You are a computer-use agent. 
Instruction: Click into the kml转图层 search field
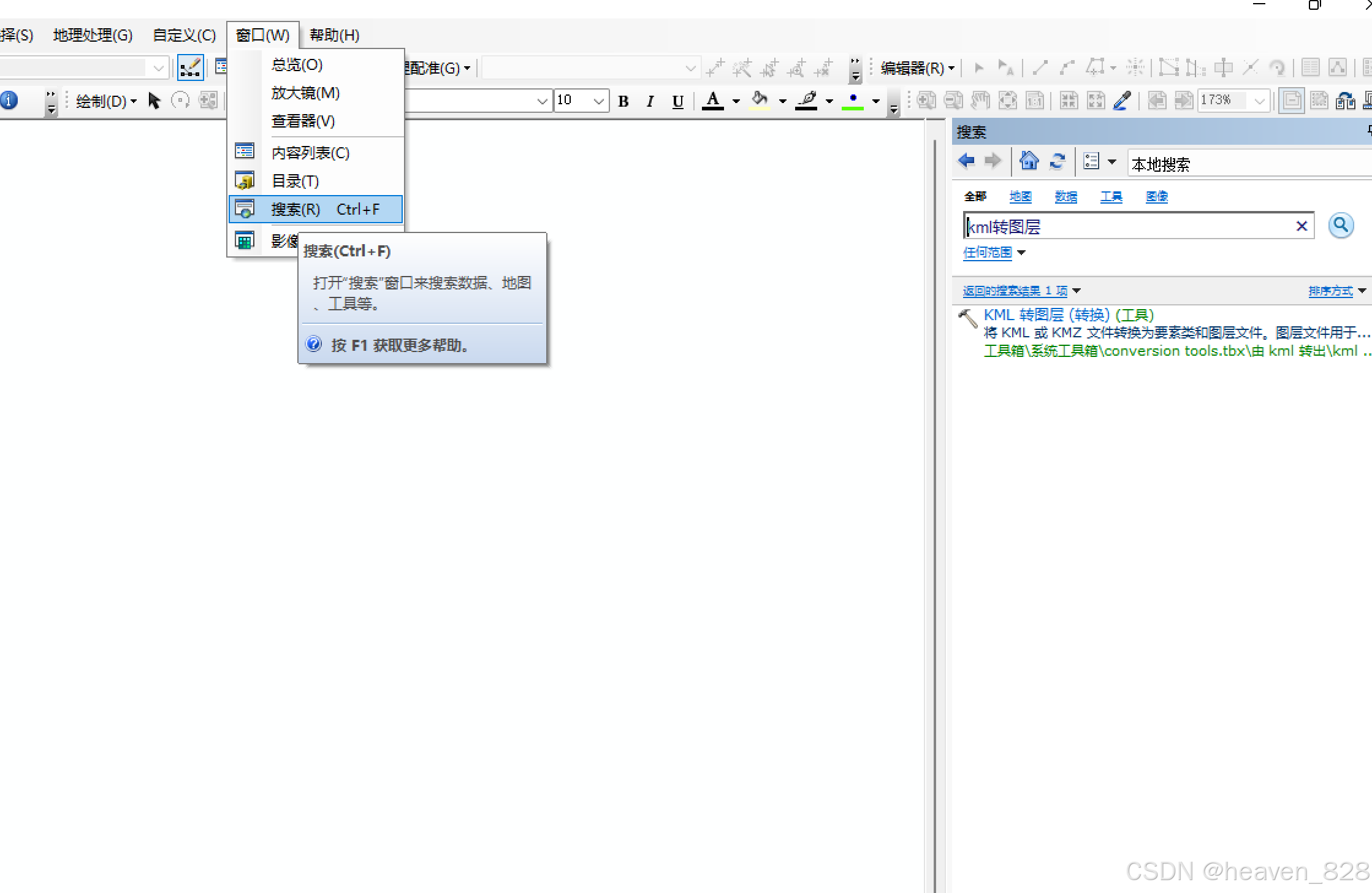tap(1128, 227)
